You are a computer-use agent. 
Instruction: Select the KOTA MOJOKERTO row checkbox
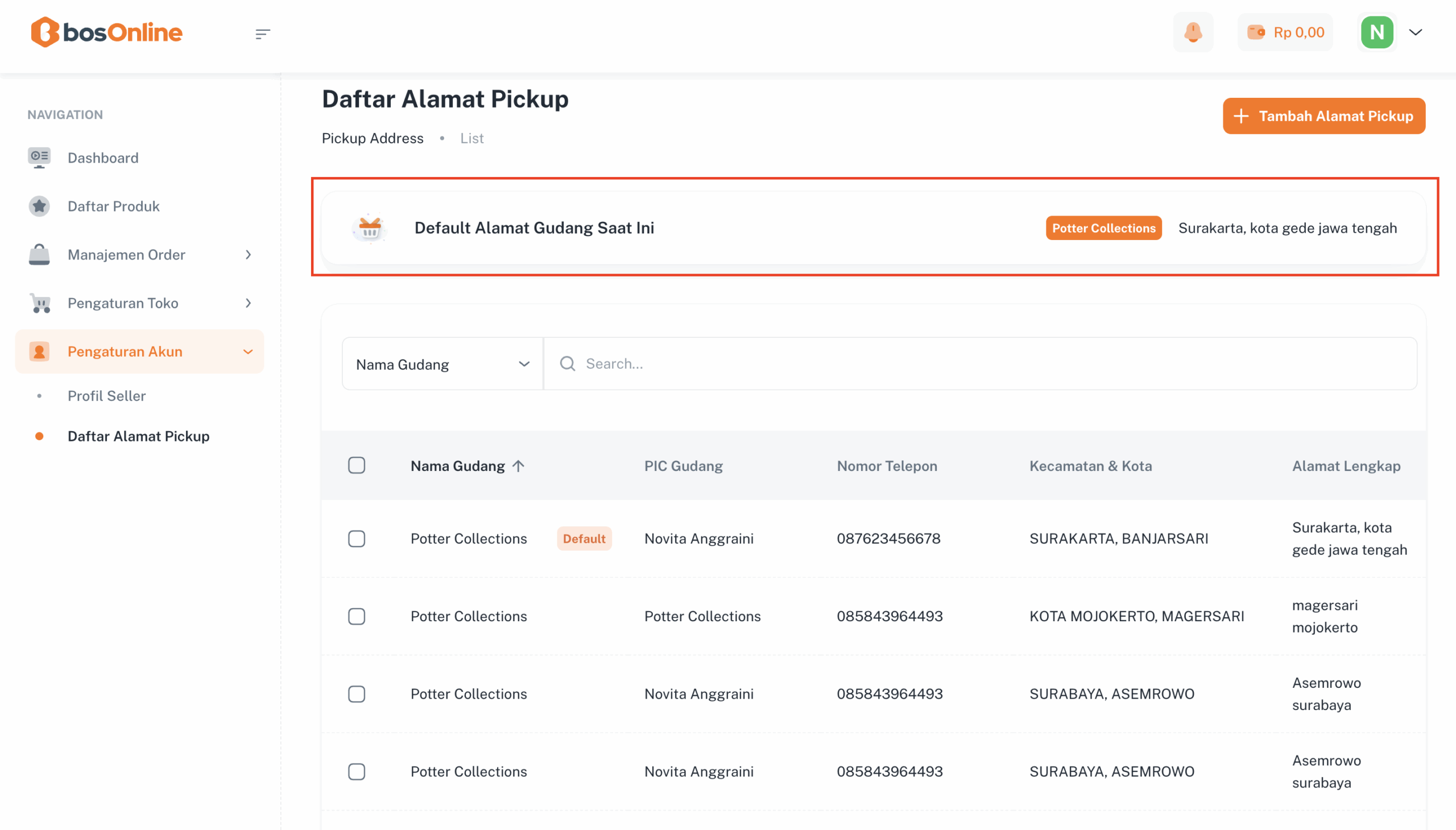pyautogui.click(x=357, y=616)
